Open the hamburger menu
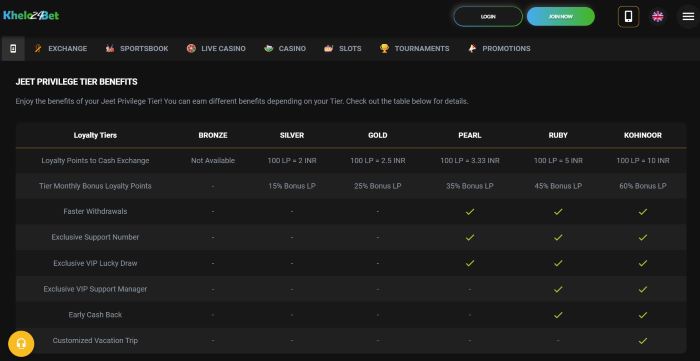The image size is (700, 361). (688, 17)
